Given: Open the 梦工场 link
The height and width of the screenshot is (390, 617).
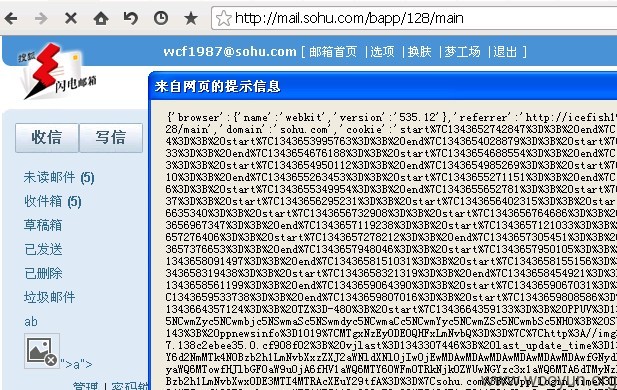Looking at the screenshot, I should click(462, 52).
